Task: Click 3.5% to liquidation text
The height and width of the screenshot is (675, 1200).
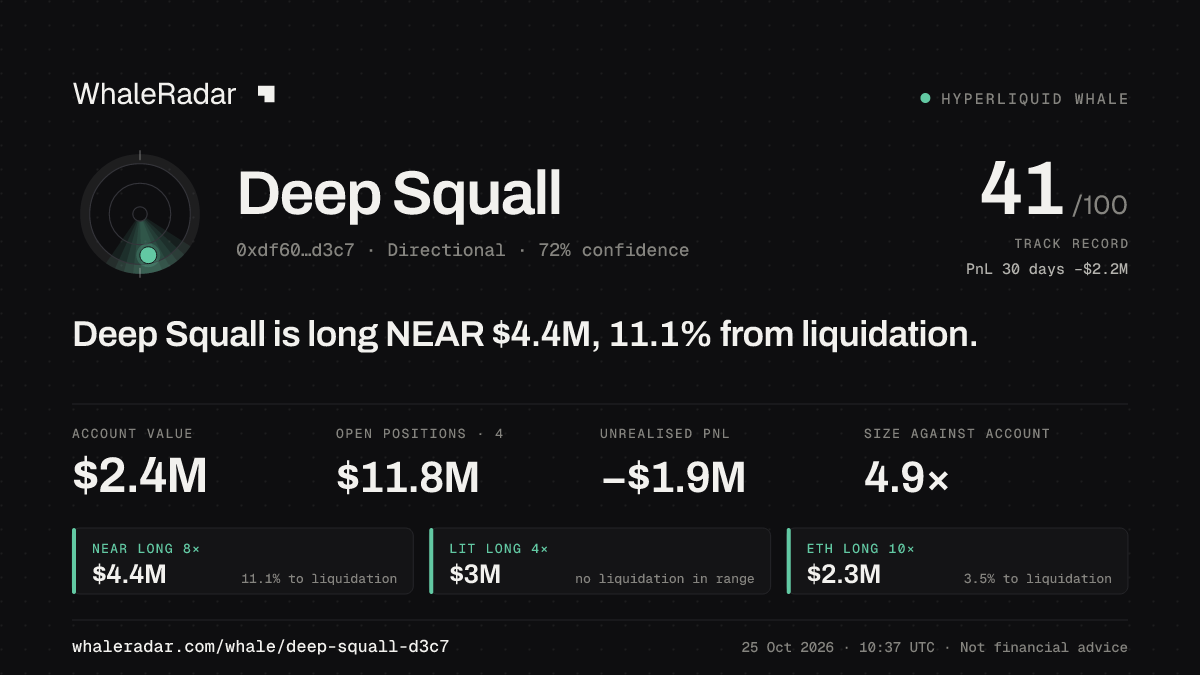Action: coord(1038,579)
